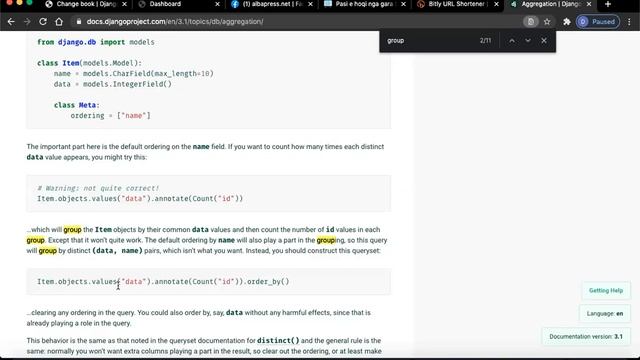The image size is (640, 360).
Task: Bookmark this page with the star icon
Action: click(547, 22)
